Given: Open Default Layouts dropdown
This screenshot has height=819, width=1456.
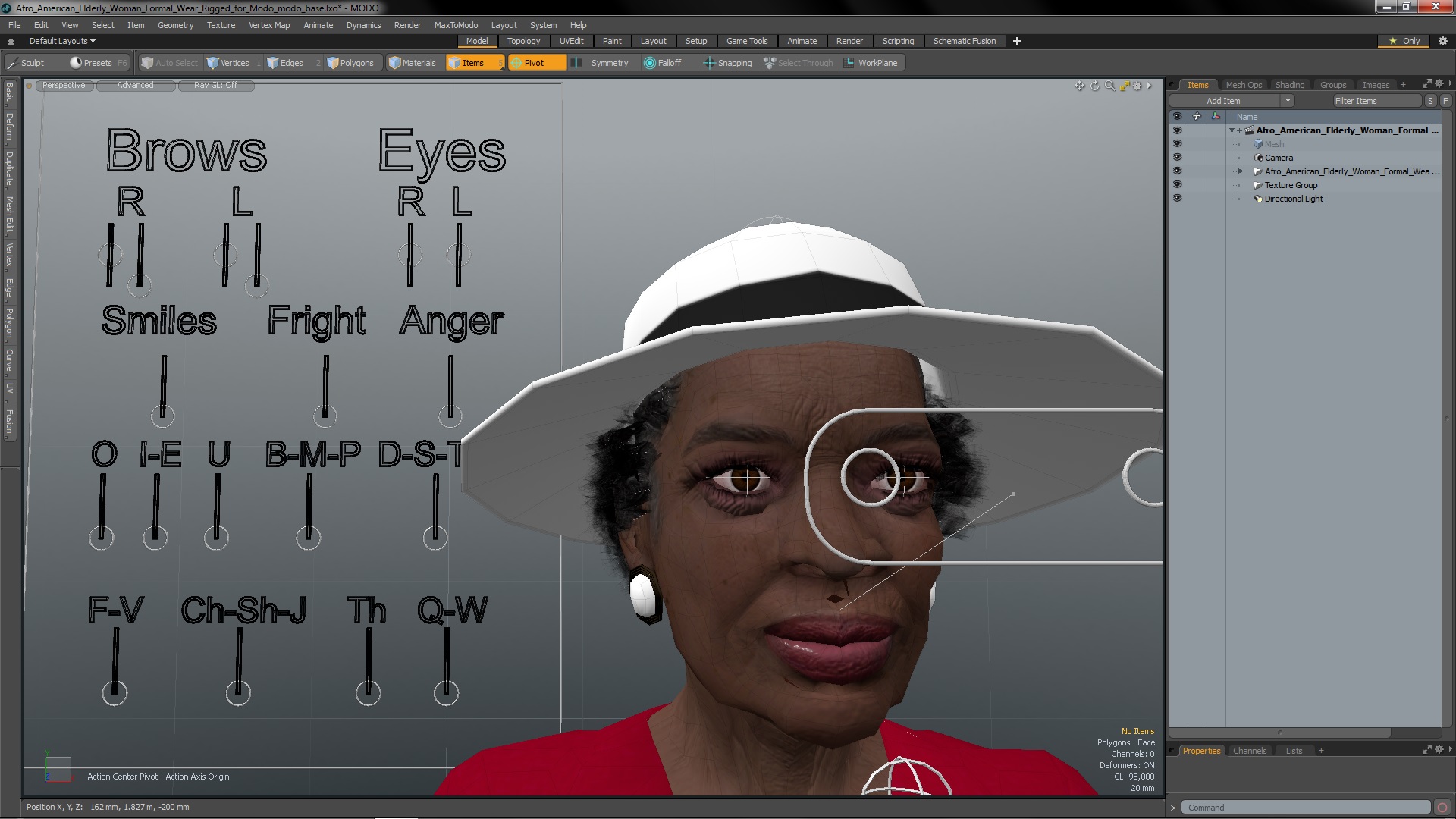Looking at the screenshot, I should pos(62,41).
